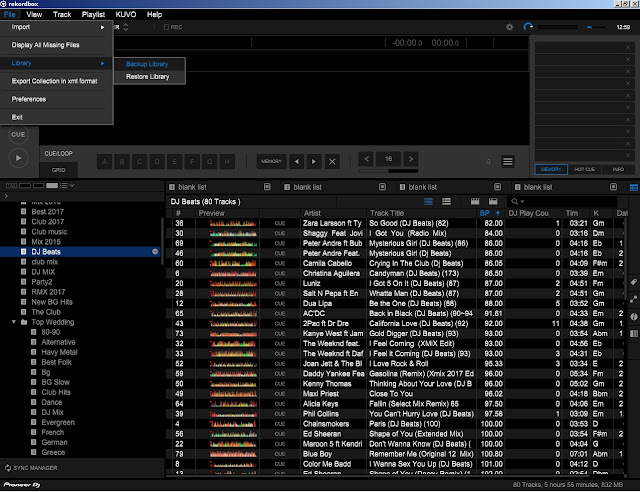Click hot cue pad A
The height and width of the screenshot is (492, 640).
(104, 162)
